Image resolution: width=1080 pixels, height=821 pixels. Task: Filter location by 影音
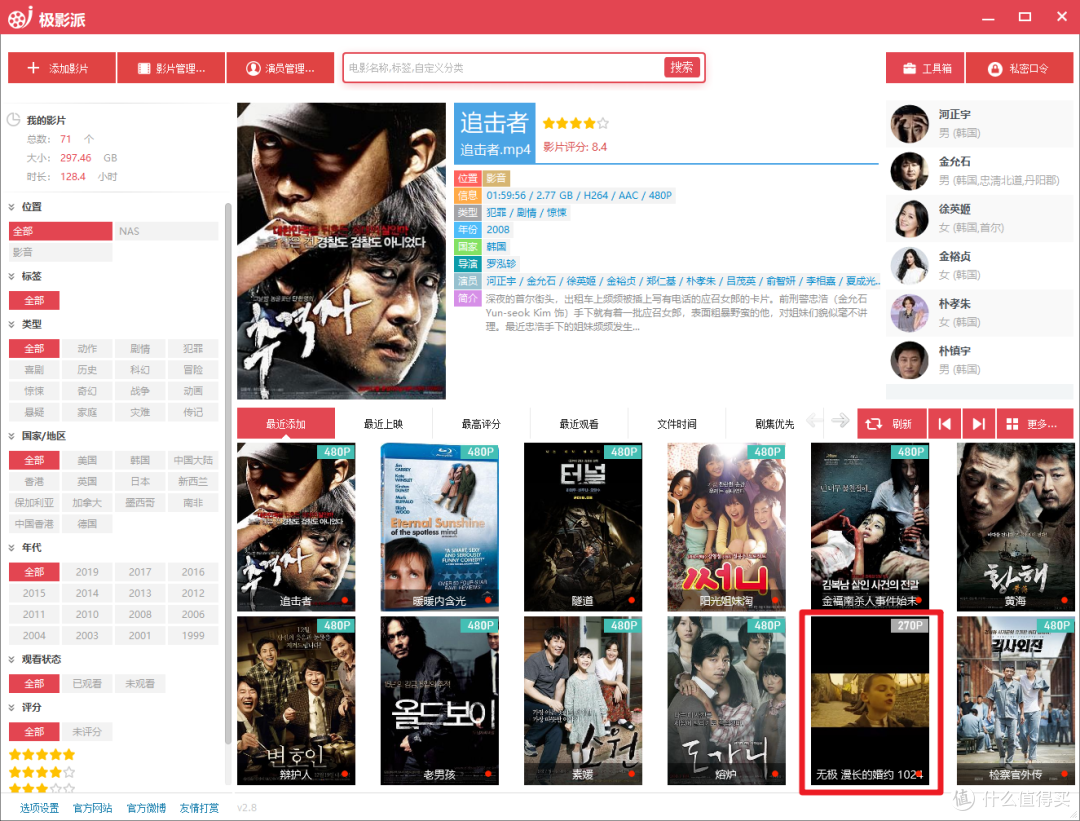(x=61, y=252)
